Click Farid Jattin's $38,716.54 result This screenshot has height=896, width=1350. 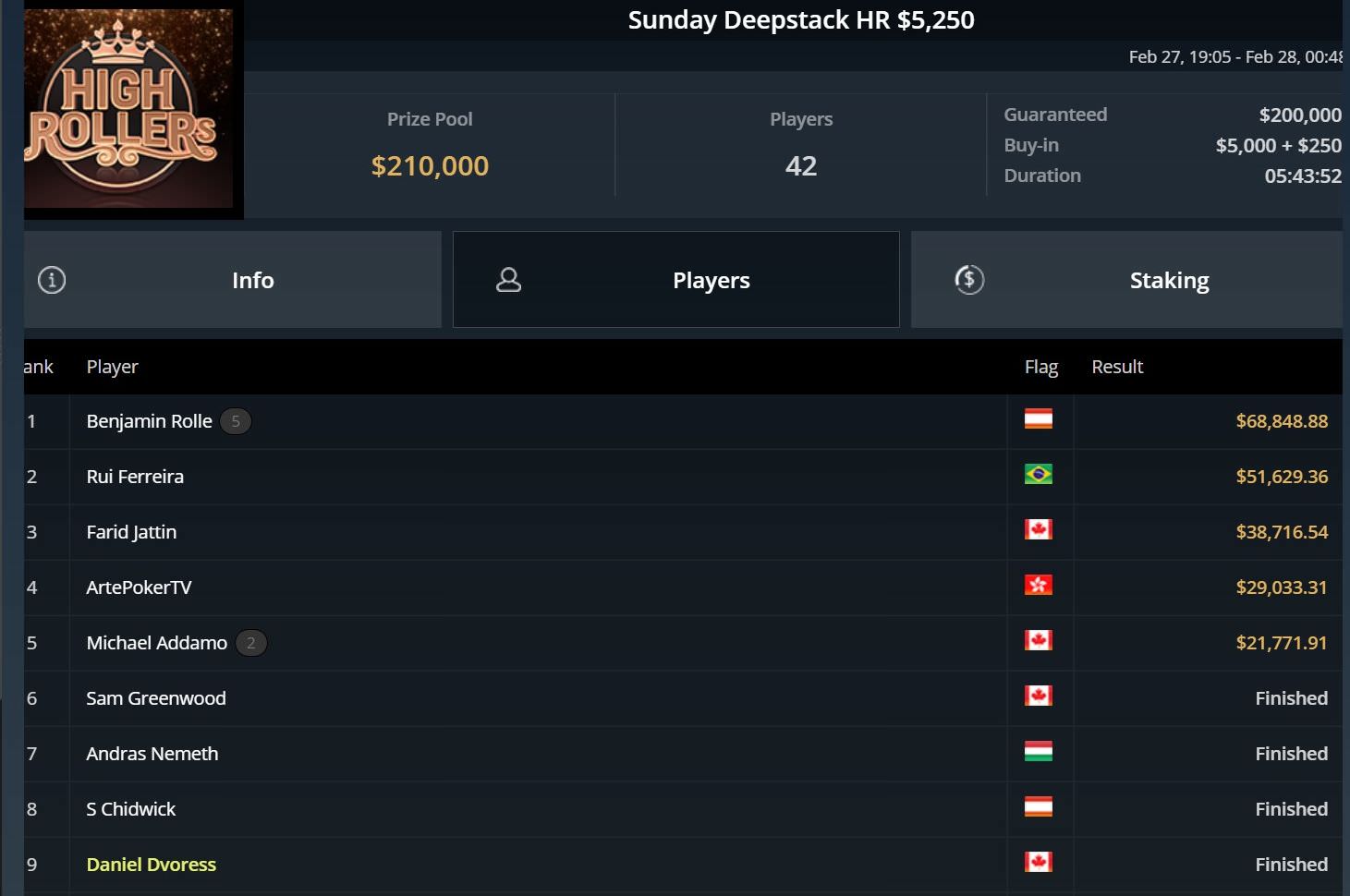coord(1281,532)
